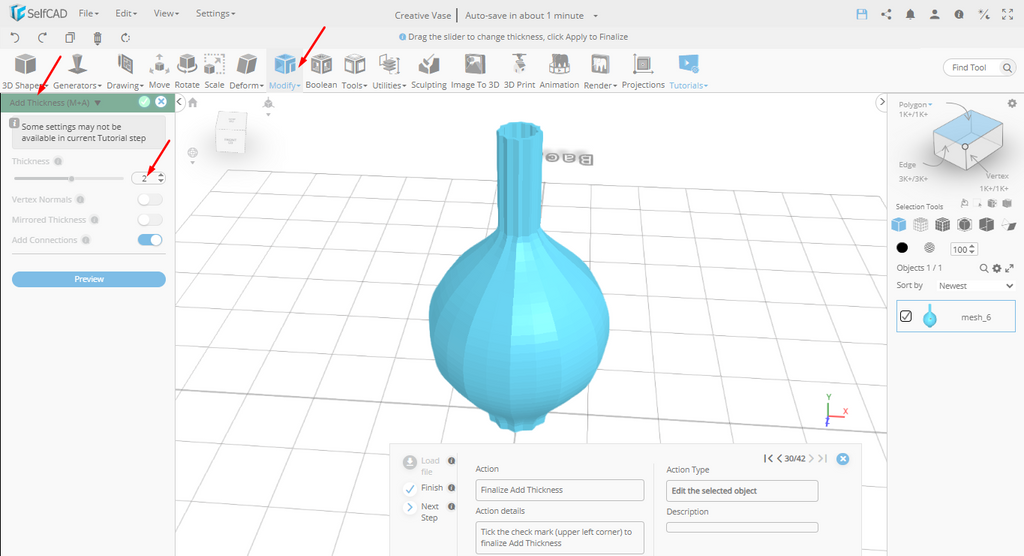Click the Undo arrow icon
This screenshot has height=556, width=1024.
point(15,38)
